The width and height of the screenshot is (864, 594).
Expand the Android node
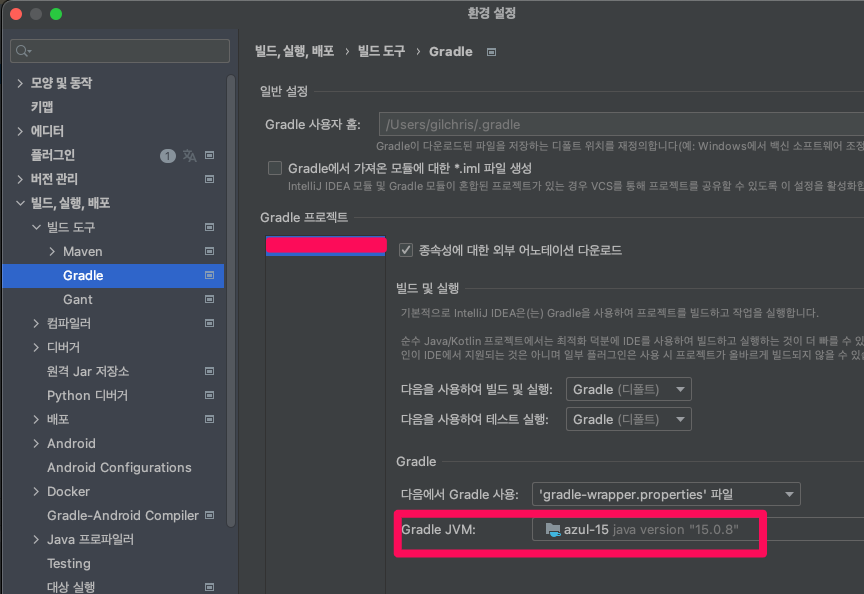click(x=36, y=443)
